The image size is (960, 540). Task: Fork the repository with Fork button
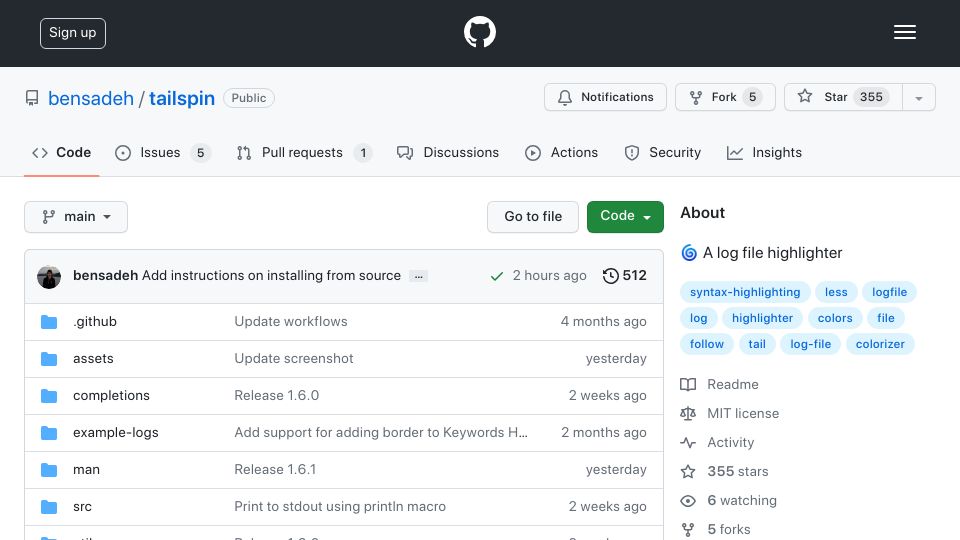pyautogui.click(x=726, y=97)
